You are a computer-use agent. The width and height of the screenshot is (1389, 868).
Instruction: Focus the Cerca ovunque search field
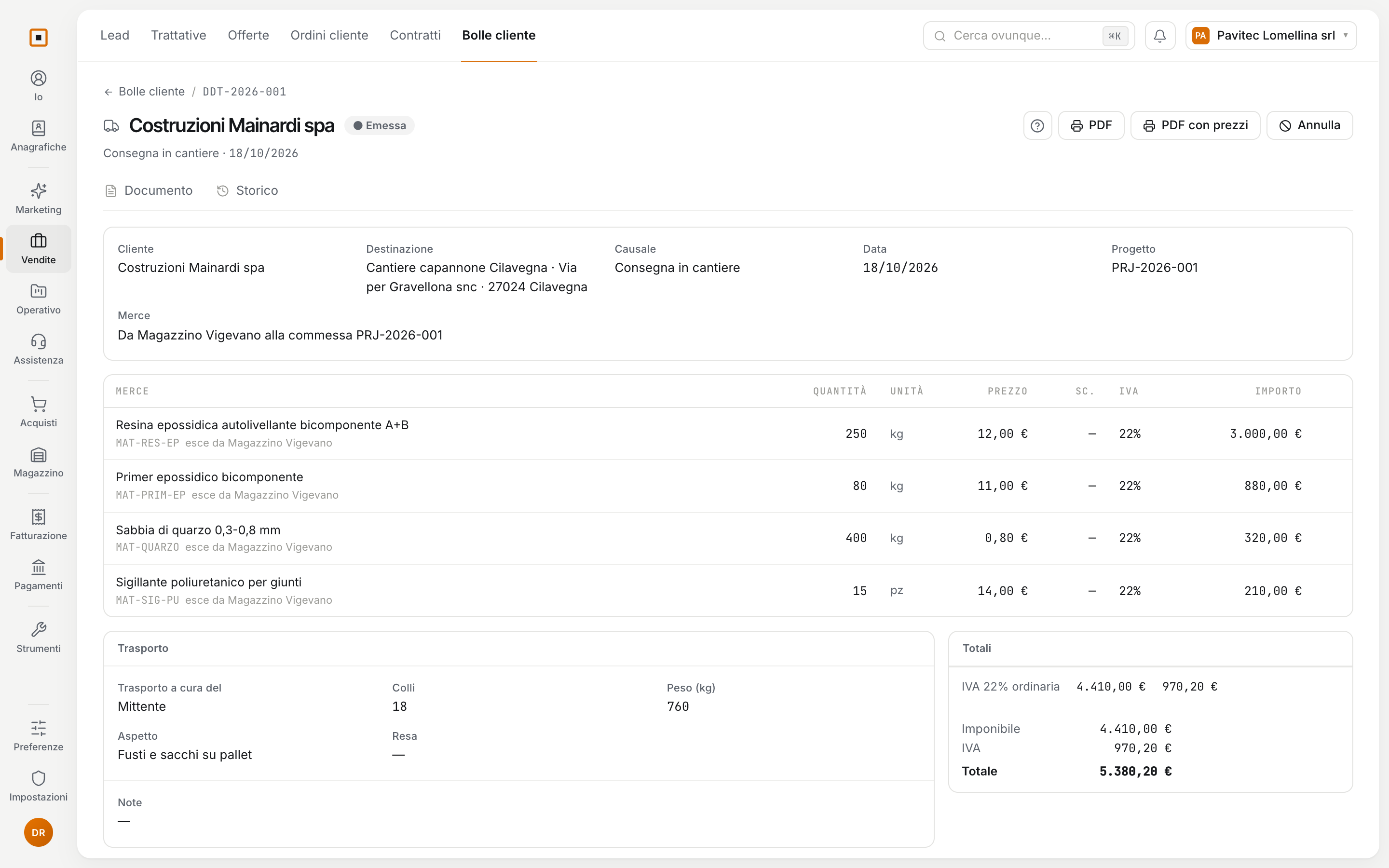(x=1029, y=36)
